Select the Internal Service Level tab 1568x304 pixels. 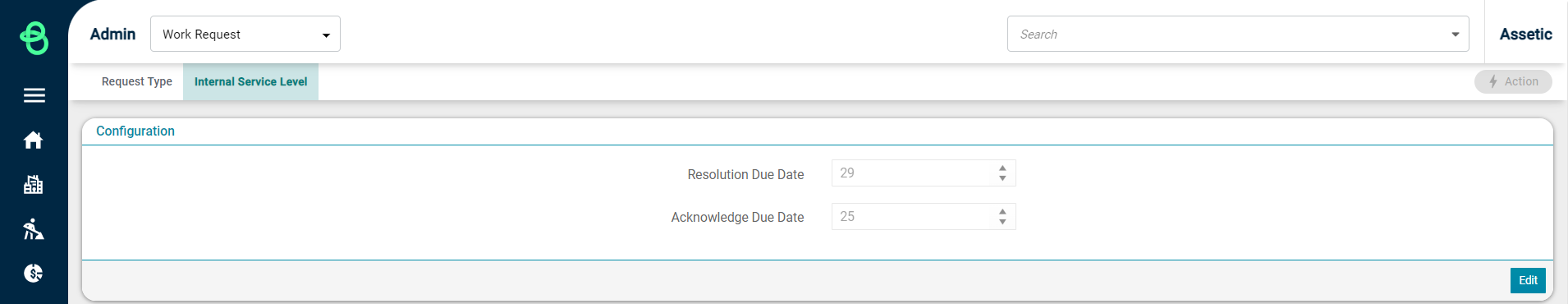[x=250, y=81]
